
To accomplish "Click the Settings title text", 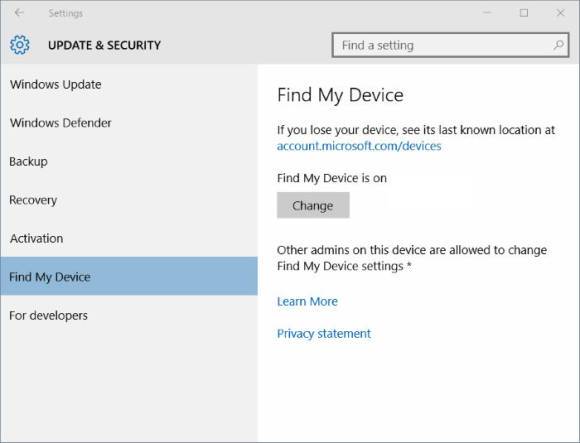I will 65,13.
